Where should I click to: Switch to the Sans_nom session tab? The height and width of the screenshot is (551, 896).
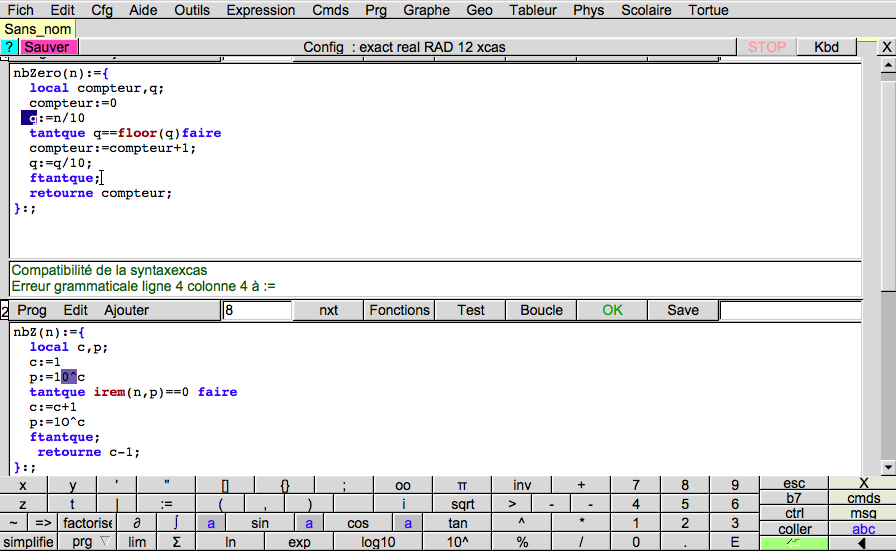pos(38,29)
